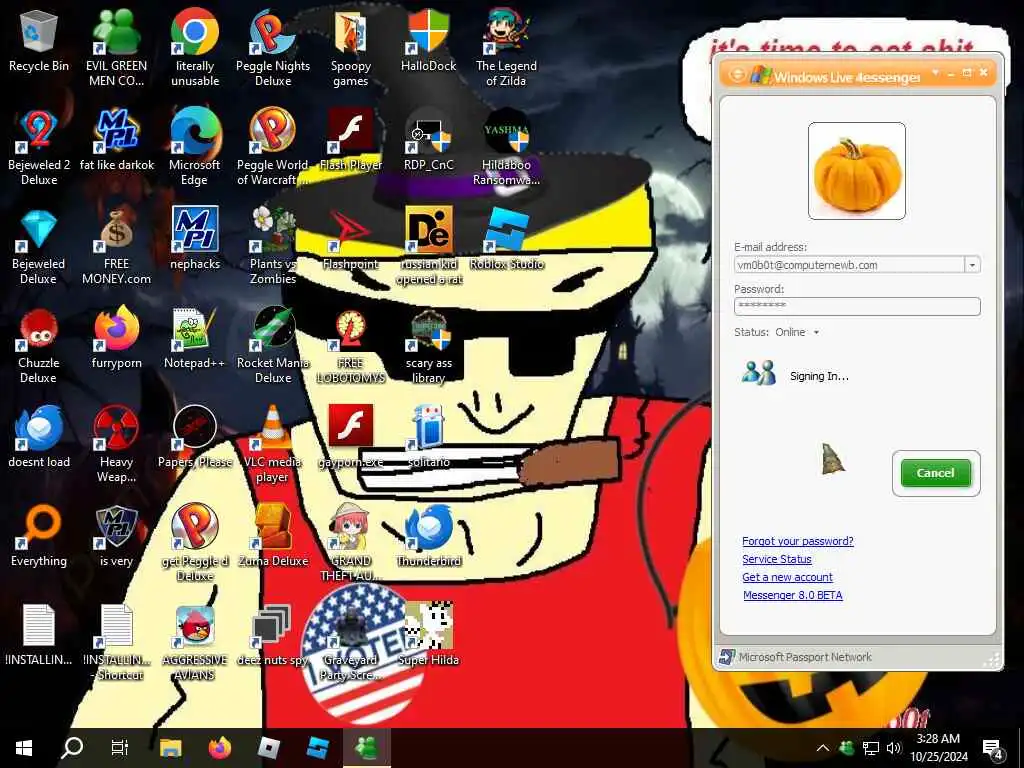Open the Messenger 8.0 BETA link

[x=793, y=595]
